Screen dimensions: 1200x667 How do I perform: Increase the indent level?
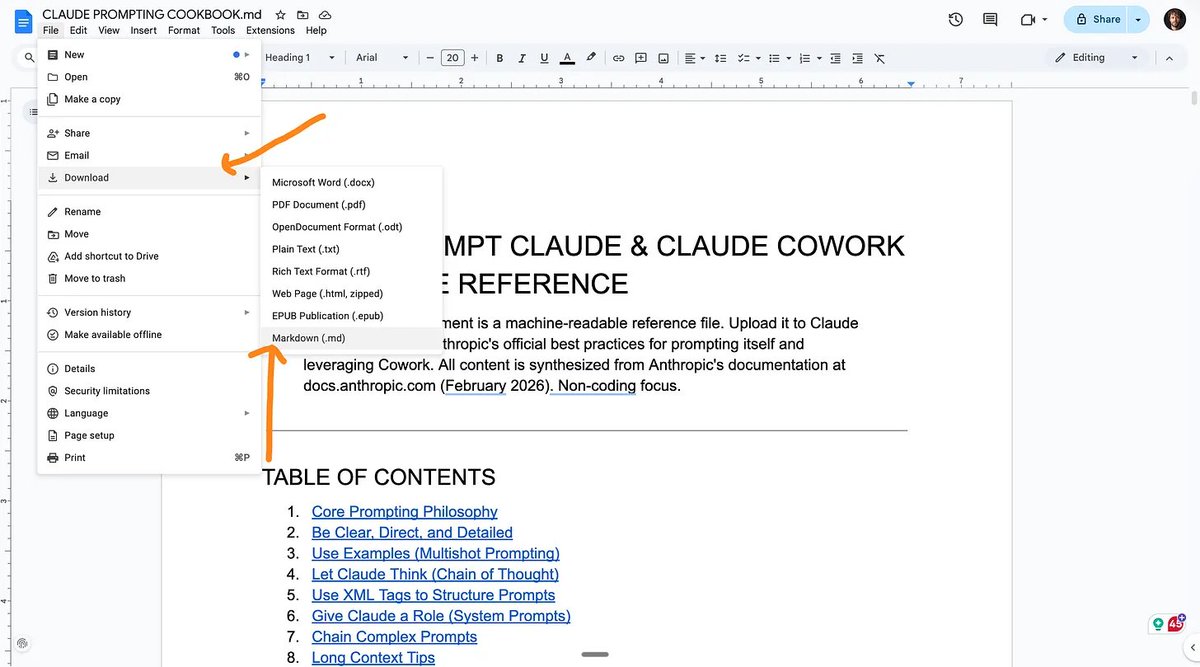click(857, 58)
